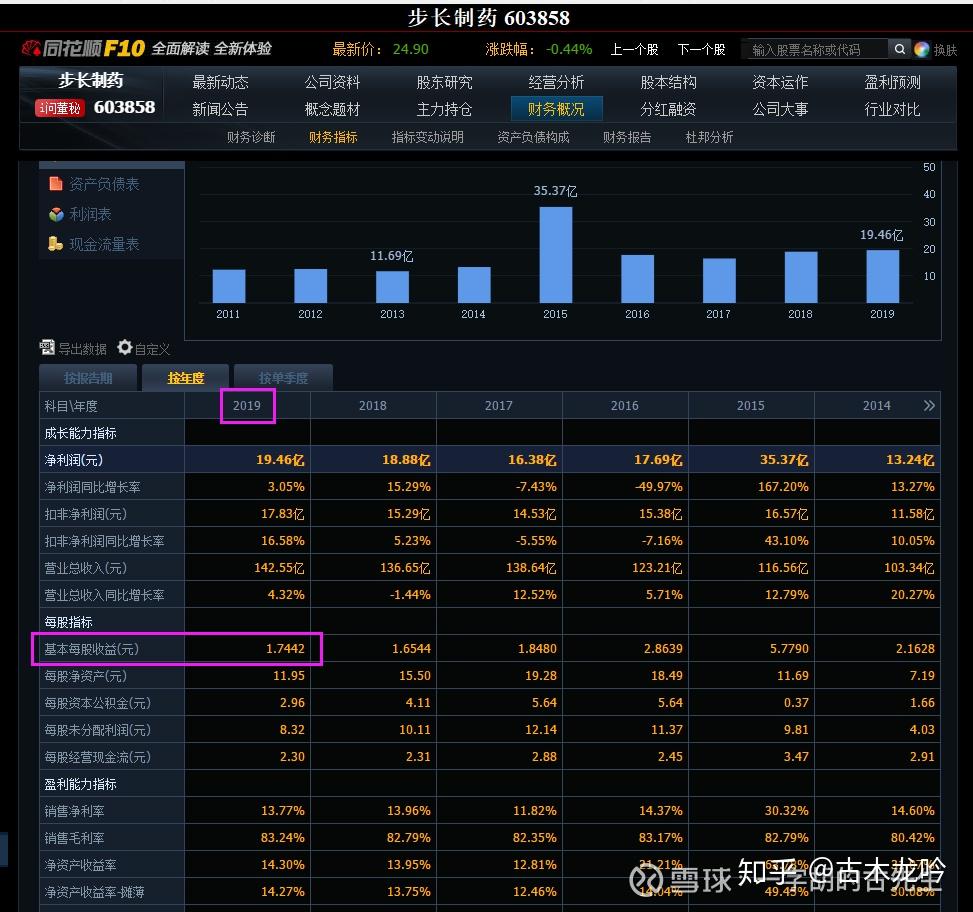The height and width of the screenshot is (912, 973).
Task: Open the 分红融资 menu item
Action: point(668,109)
